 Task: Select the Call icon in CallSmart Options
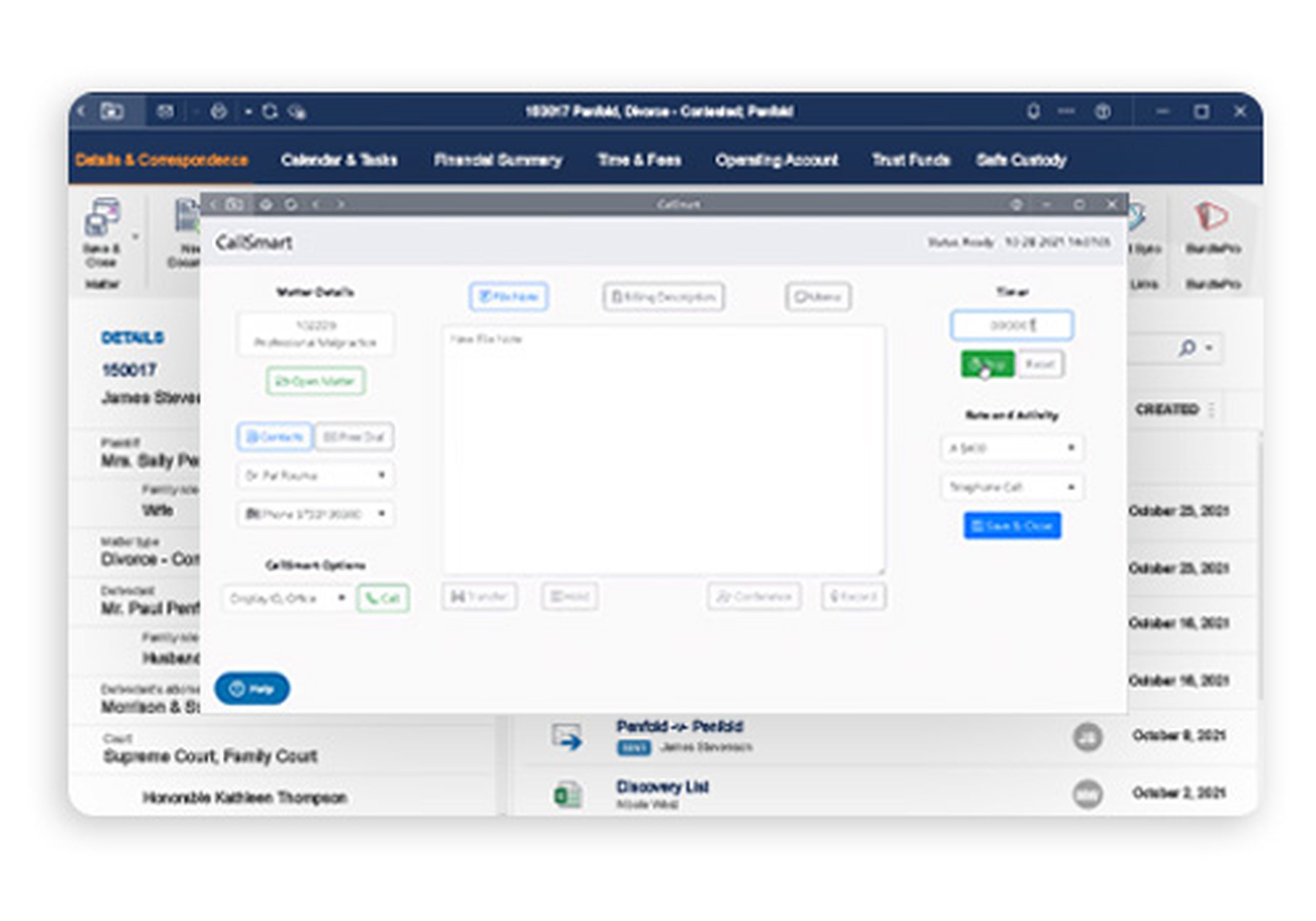coord(383,598)
